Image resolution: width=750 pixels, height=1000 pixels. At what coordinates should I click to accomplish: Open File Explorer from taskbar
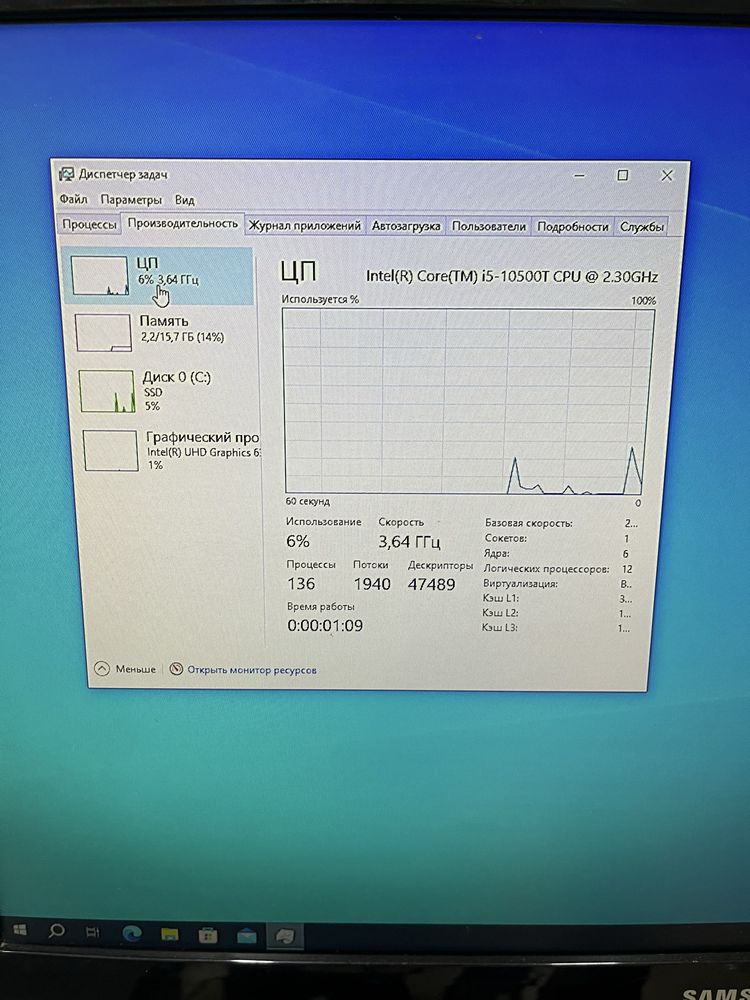[x=170, y=935]
